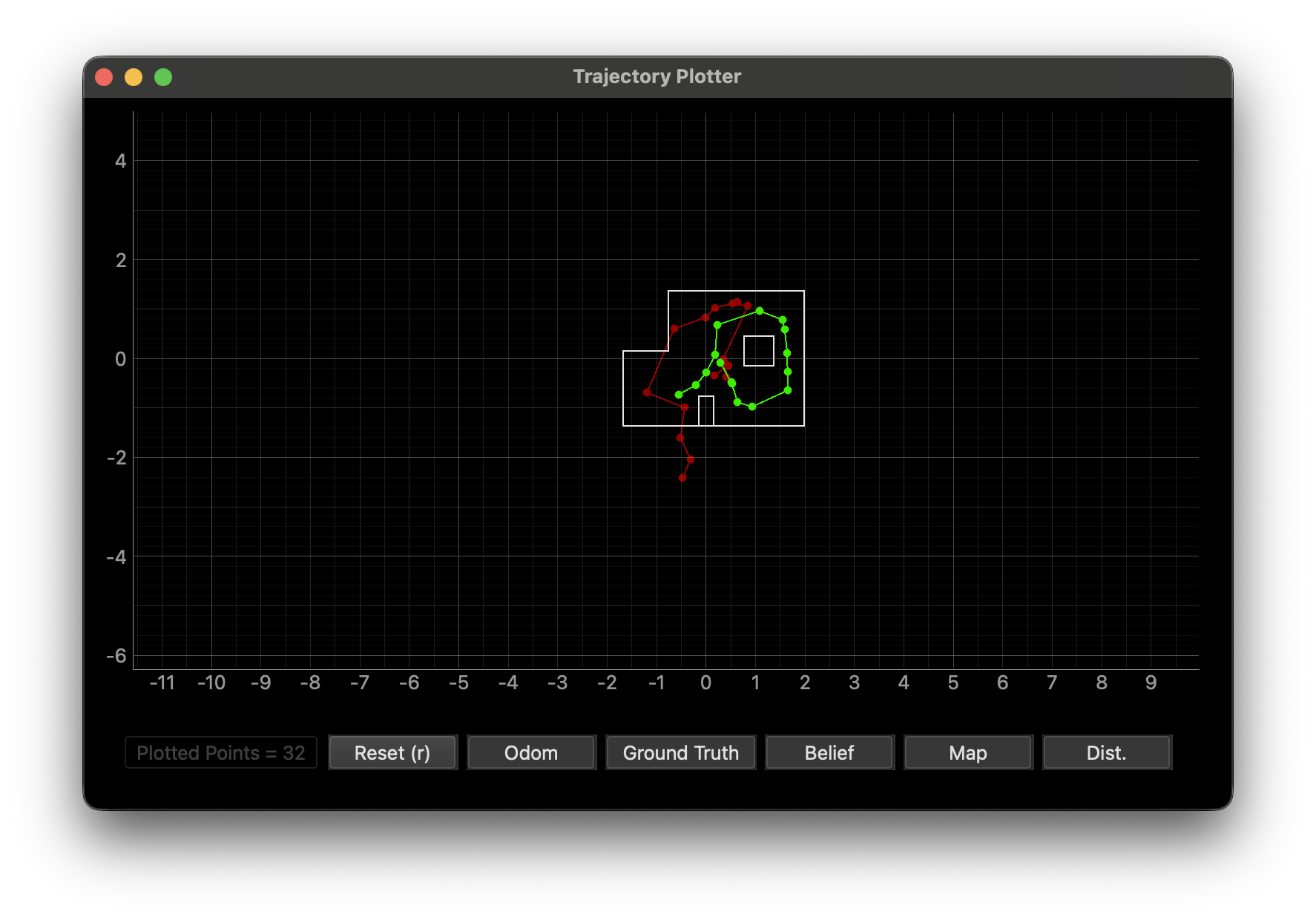
Task: Click the x-axis label -11
Action: pyautogui.click(x=162, y=683)
